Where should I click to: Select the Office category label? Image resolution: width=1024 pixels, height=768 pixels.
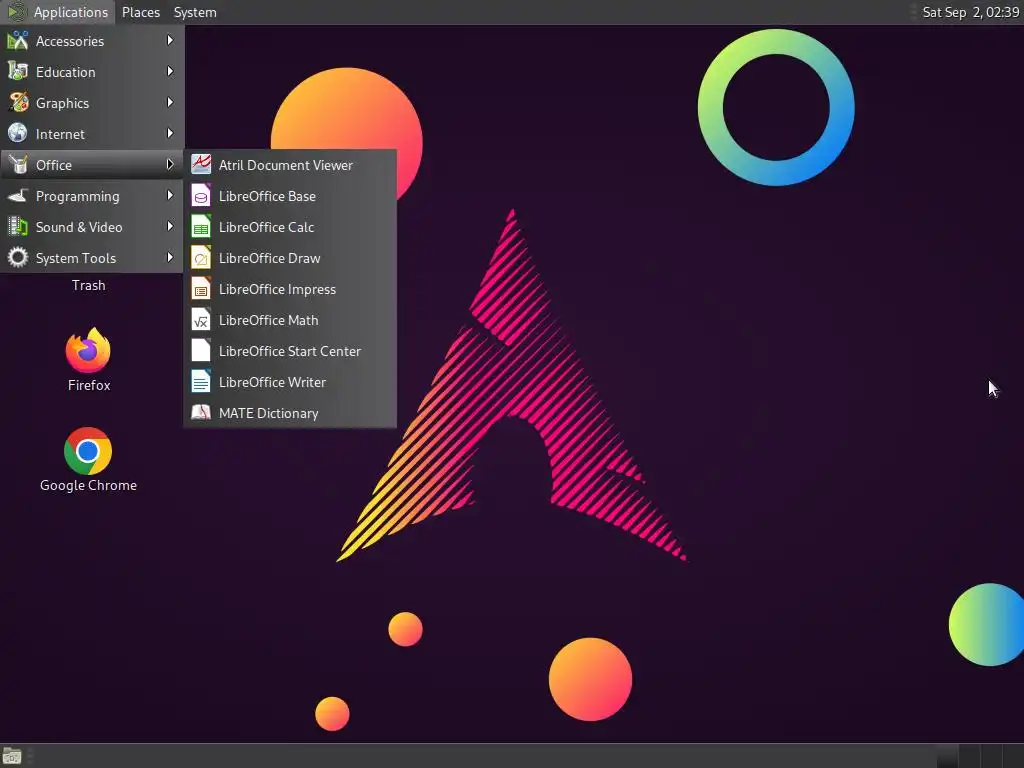pos(54,165)
